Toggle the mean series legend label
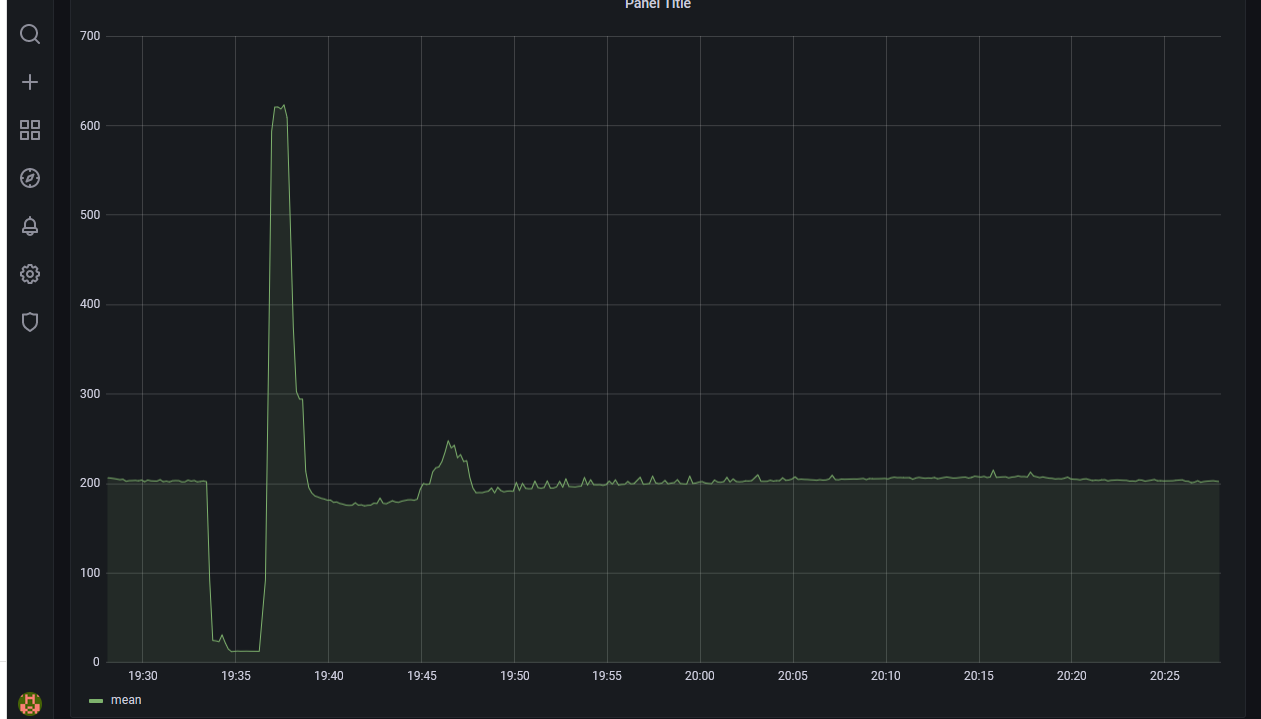The image size is (1261, 719). coord(126,700)
